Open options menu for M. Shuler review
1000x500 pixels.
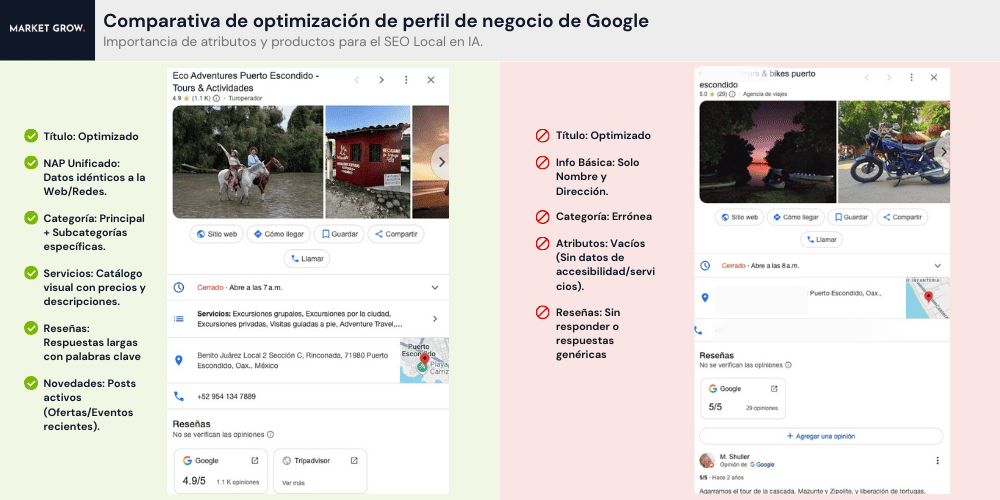[x=938, y=460]
